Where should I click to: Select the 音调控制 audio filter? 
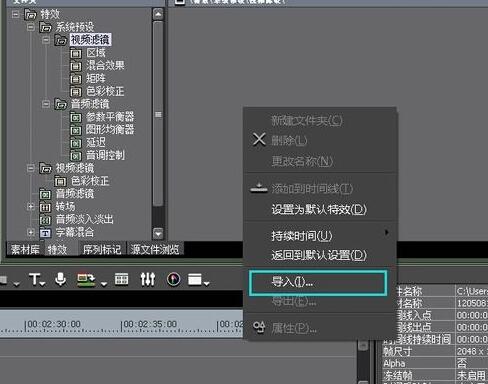tap(105, 155)
